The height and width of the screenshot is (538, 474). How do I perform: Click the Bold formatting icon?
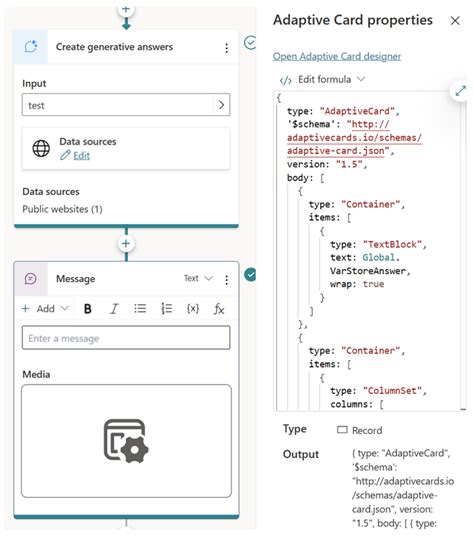tap(88, 309)
